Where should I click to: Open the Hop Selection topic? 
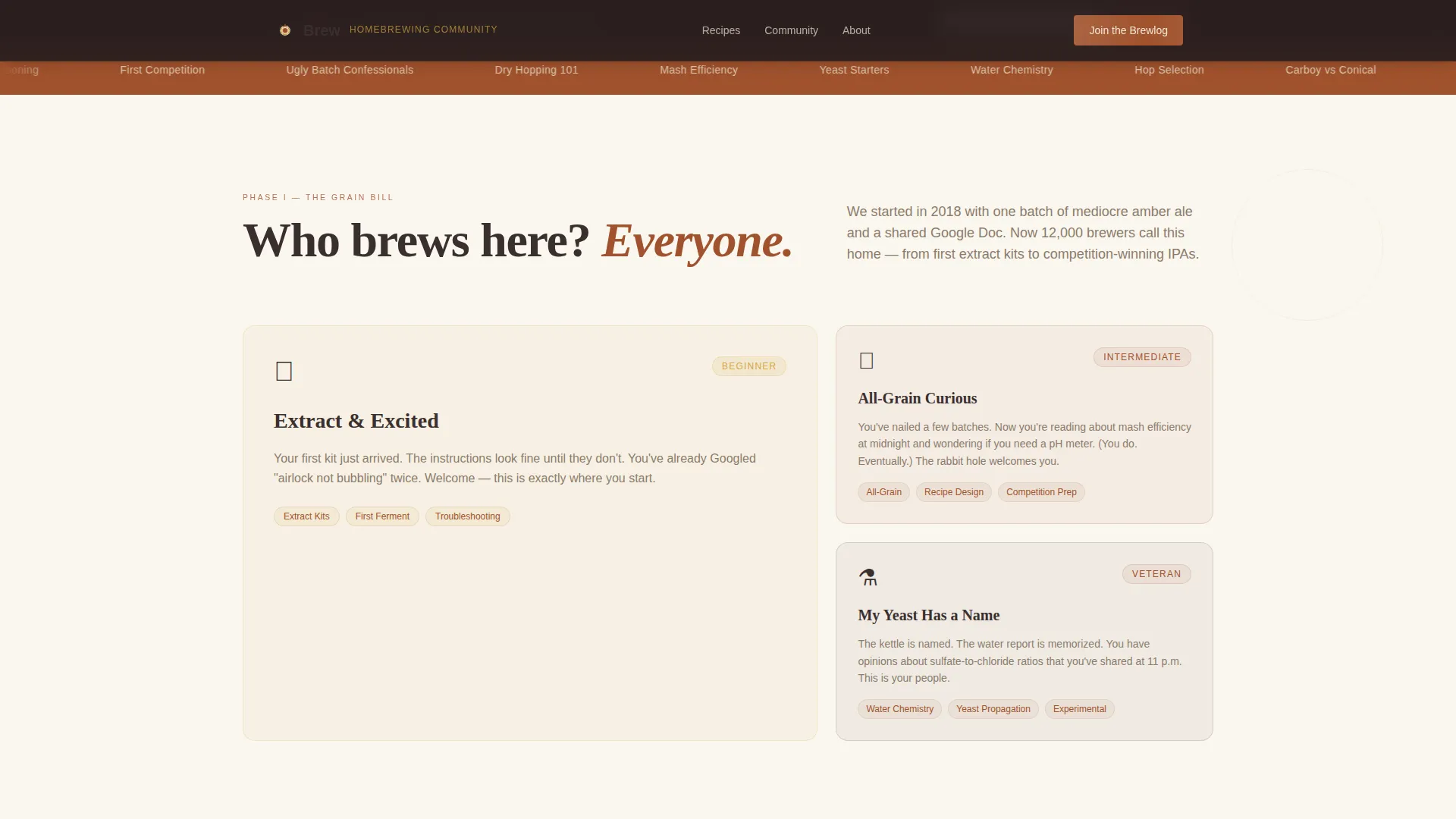pyautogui.click(x=1169, y=70)
